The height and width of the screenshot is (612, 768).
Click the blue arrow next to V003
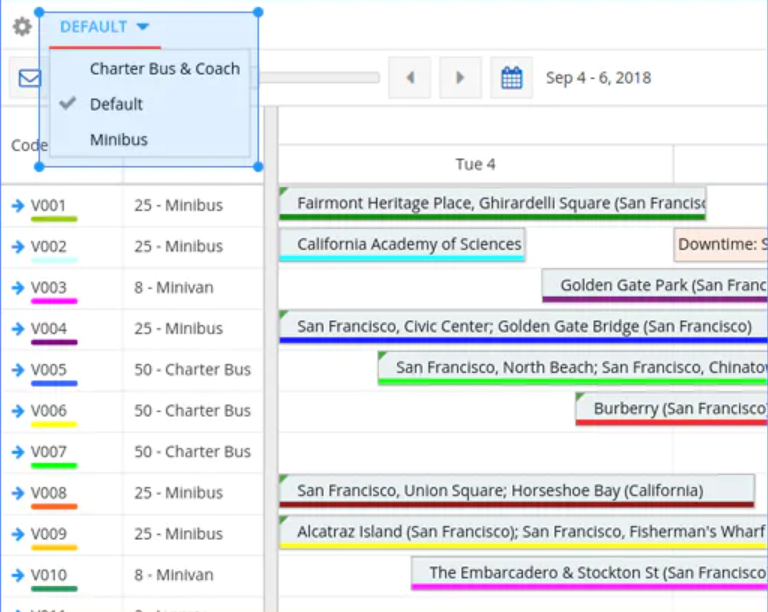18,287
